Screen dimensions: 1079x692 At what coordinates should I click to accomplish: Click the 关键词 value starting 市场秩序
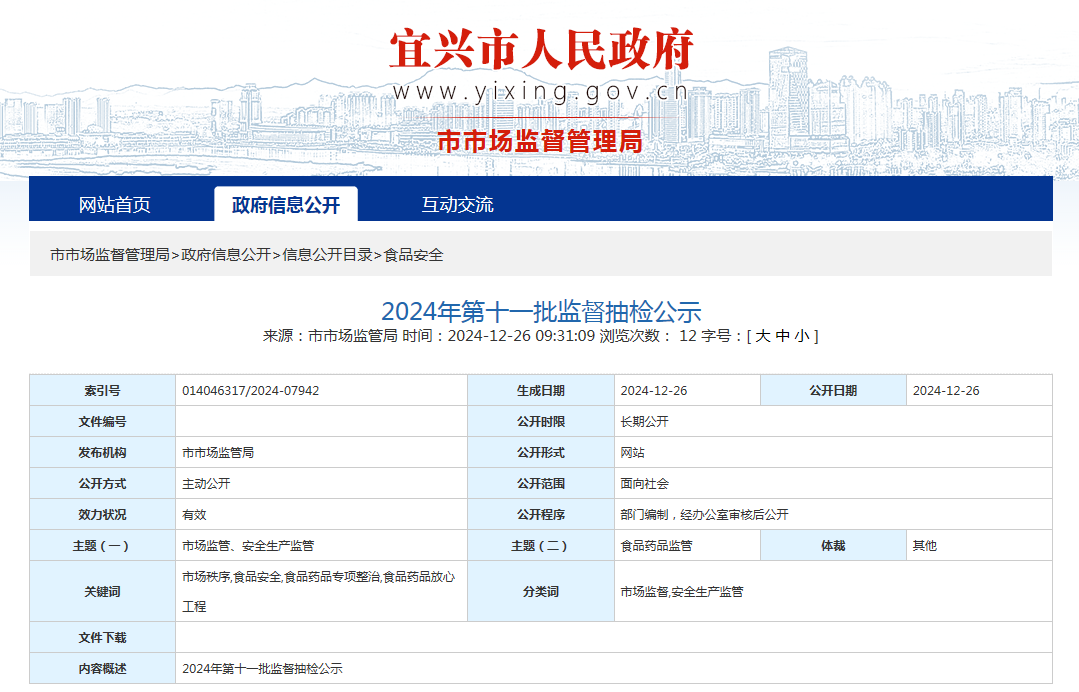[x=319, y=592]
